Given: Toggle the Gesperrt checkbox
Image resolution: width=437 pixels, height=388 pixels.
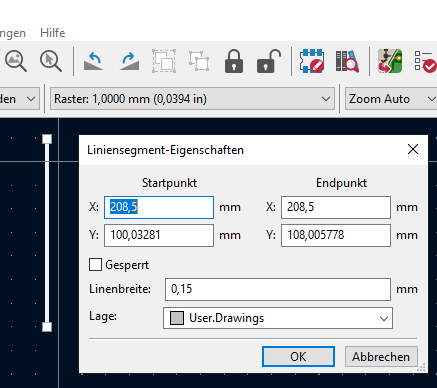Looking at the screenshot, I should pyautogui.click(x=95, y=265).
